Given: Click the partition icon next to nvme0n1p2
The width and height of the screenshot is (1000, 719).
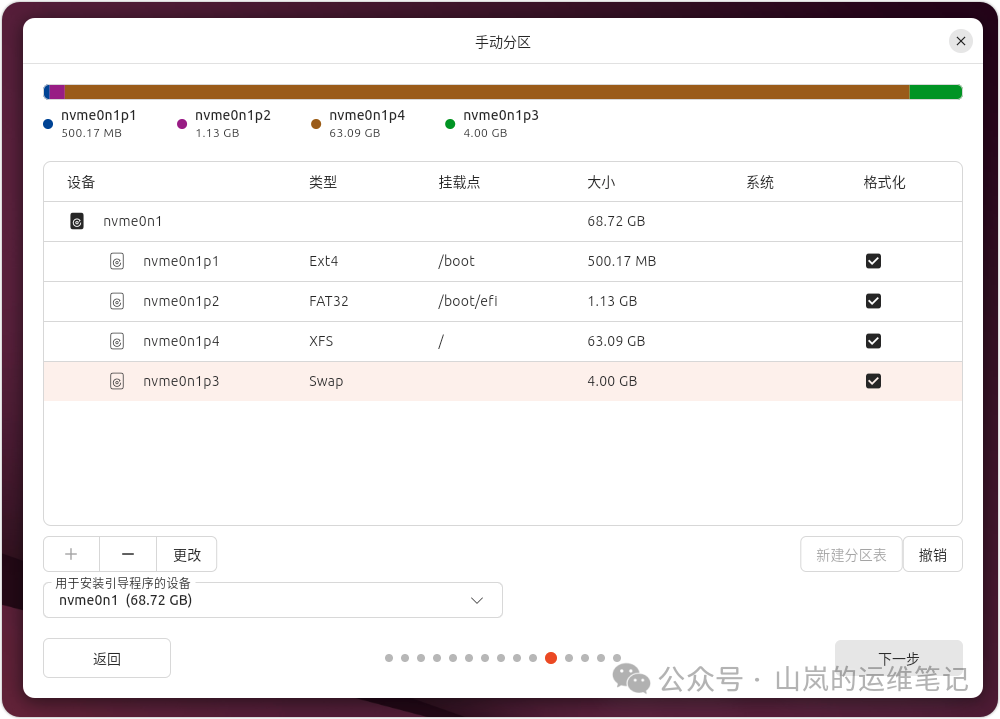Looking at the screenshot, I should pyautogui.click(x=117, y=301).
